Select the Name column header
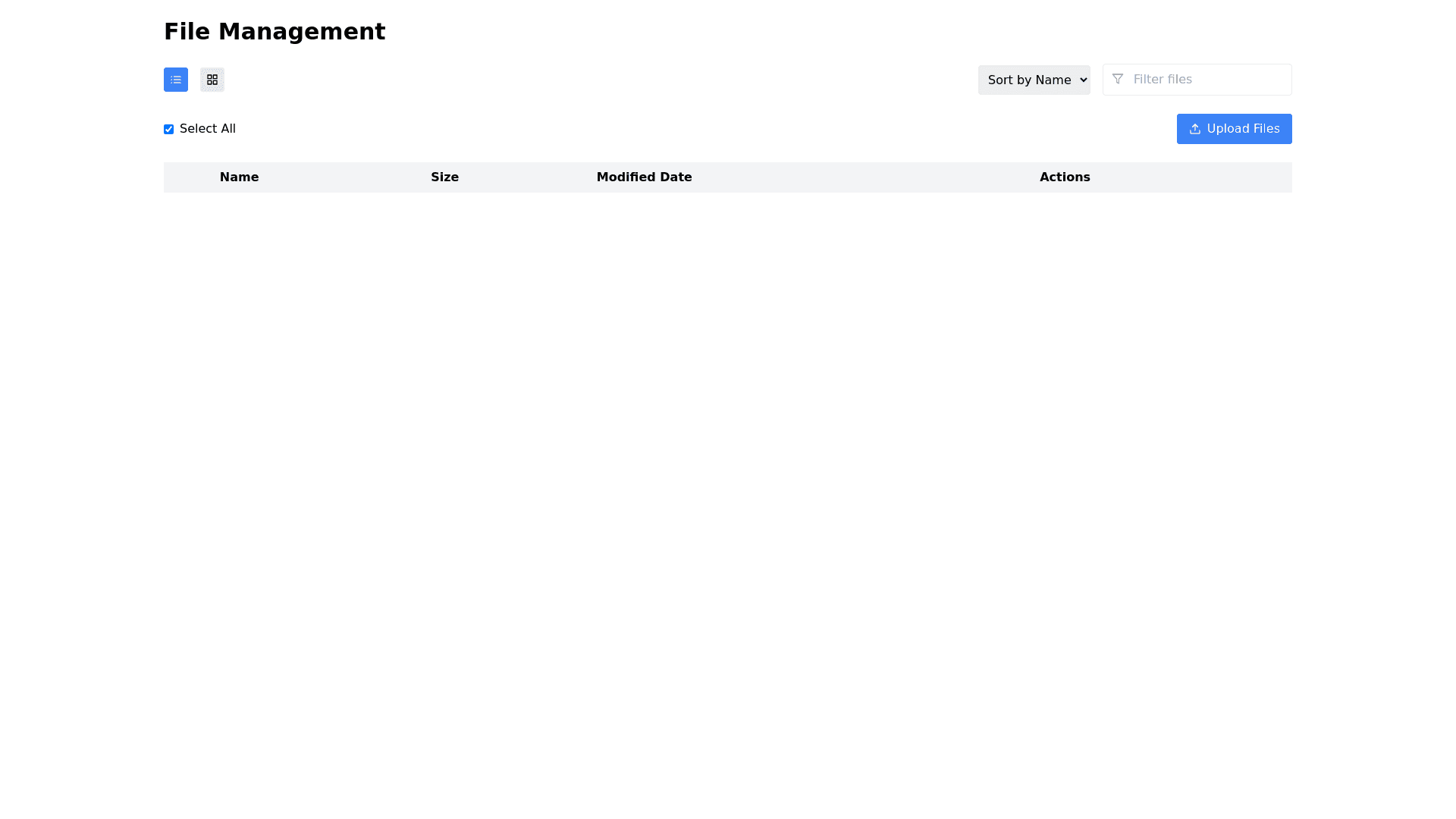Screen dimensions: 1456x819 (239, 177)
